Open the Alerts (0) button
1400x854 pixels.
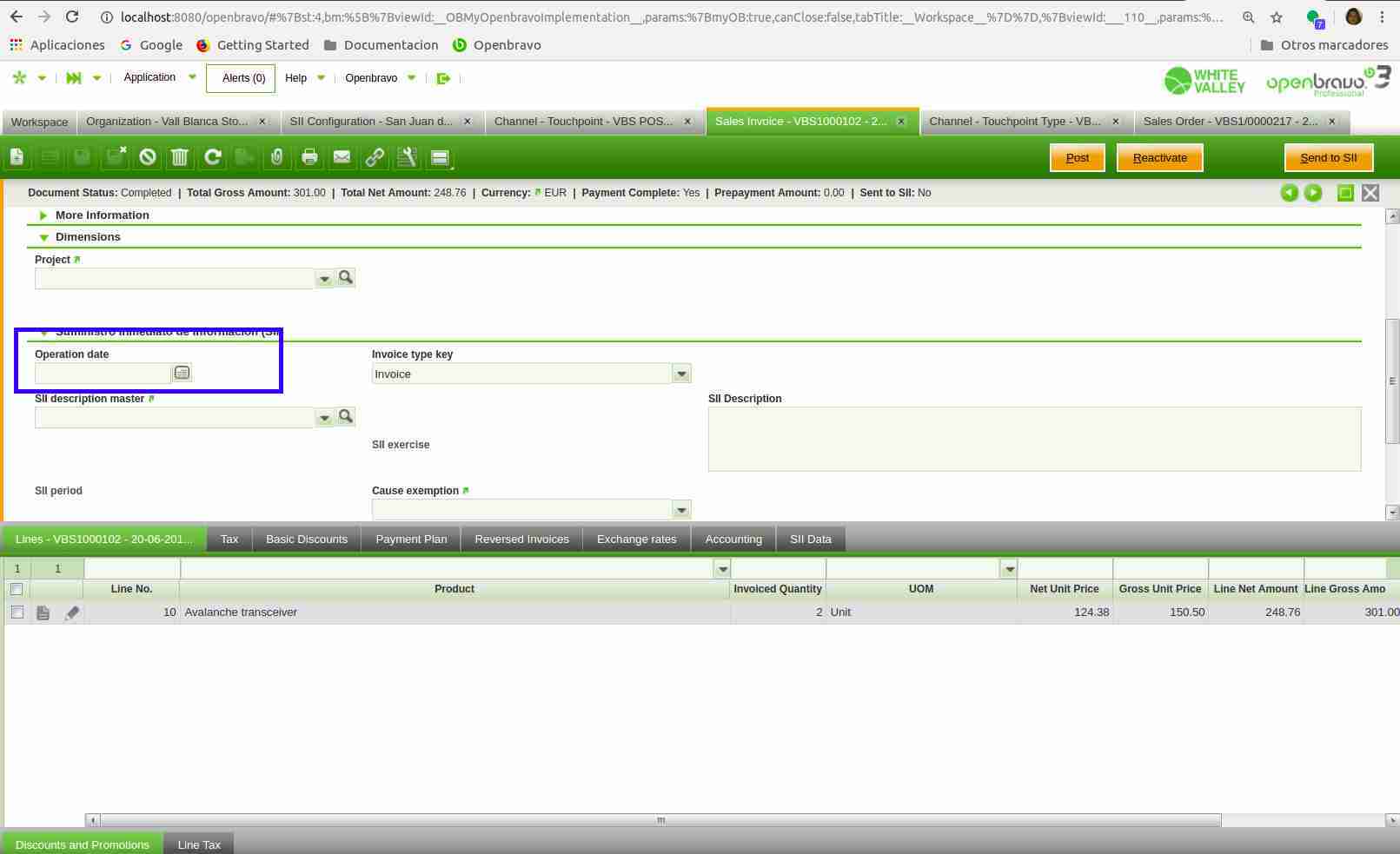coord(241,78)
